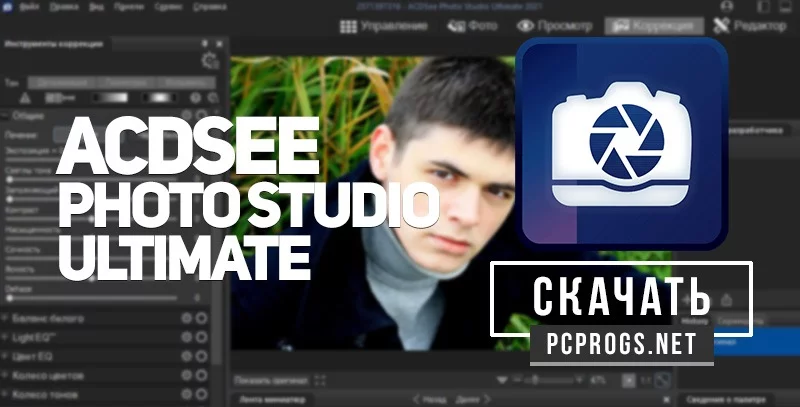Close the Инструменты коррекции panel
The height and width of the screenshot is (407, 800).
[x=219, y=44]
